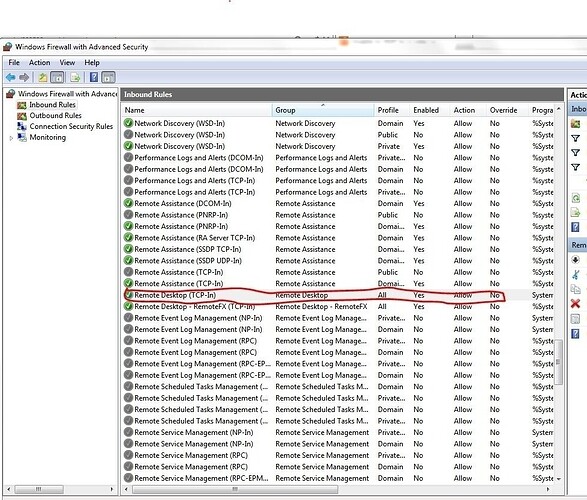Click the Remote Desktop section header in Actions pane

pos(578,245)
